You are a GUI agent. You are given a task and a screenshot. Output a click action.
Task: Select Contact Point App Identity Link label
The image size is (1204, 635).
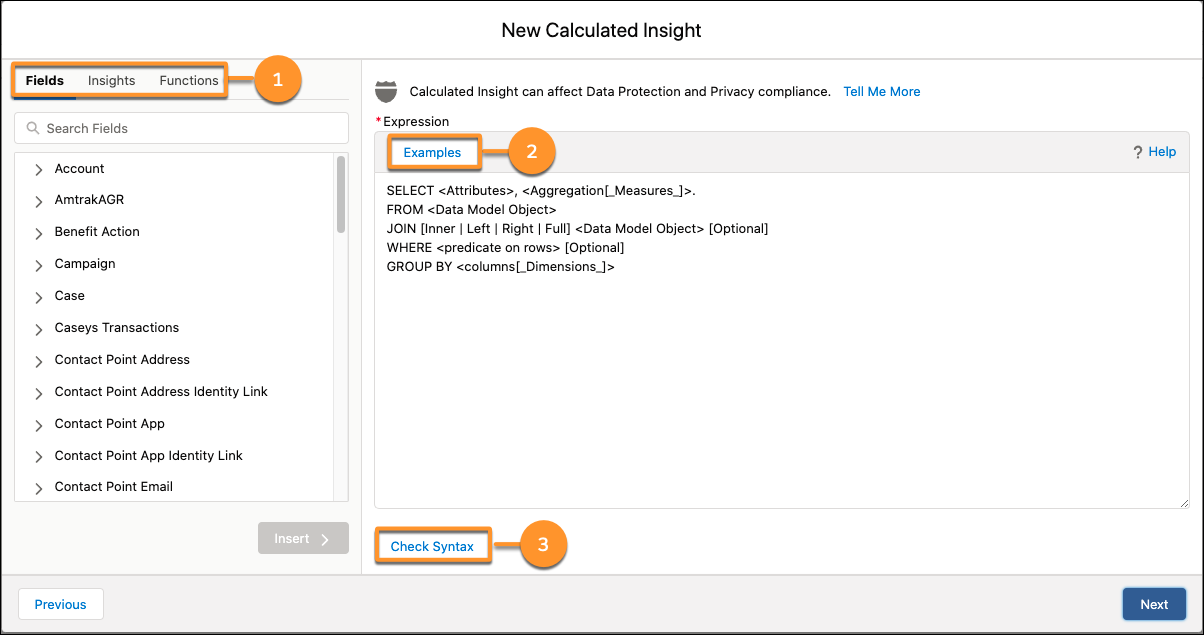coord(149,455)
